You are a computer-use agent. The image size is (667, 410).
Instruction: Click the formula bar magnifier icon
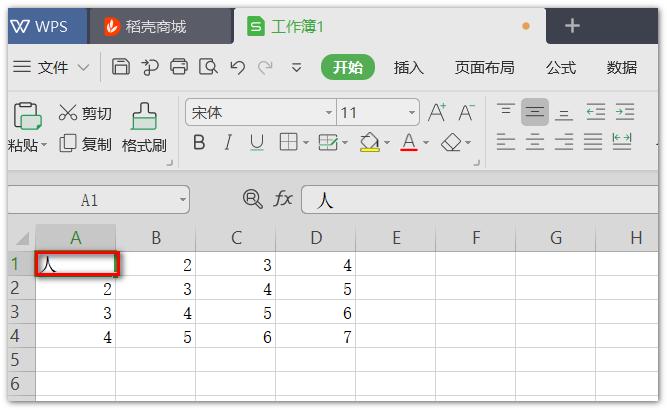252,199
